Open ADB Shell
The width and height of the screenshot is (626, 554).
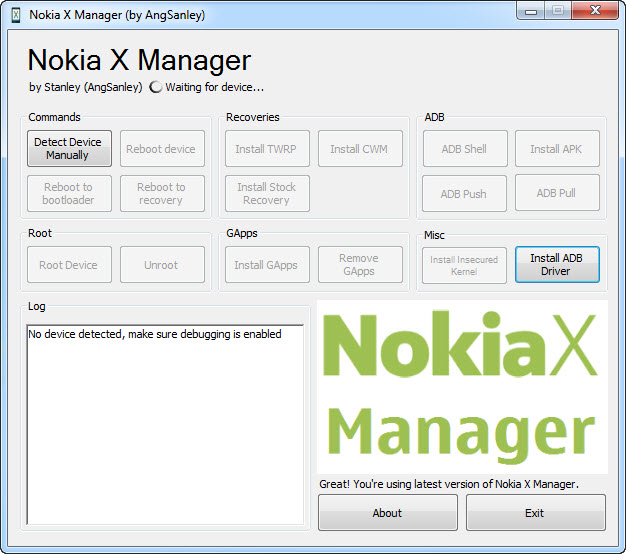point(465,148)
